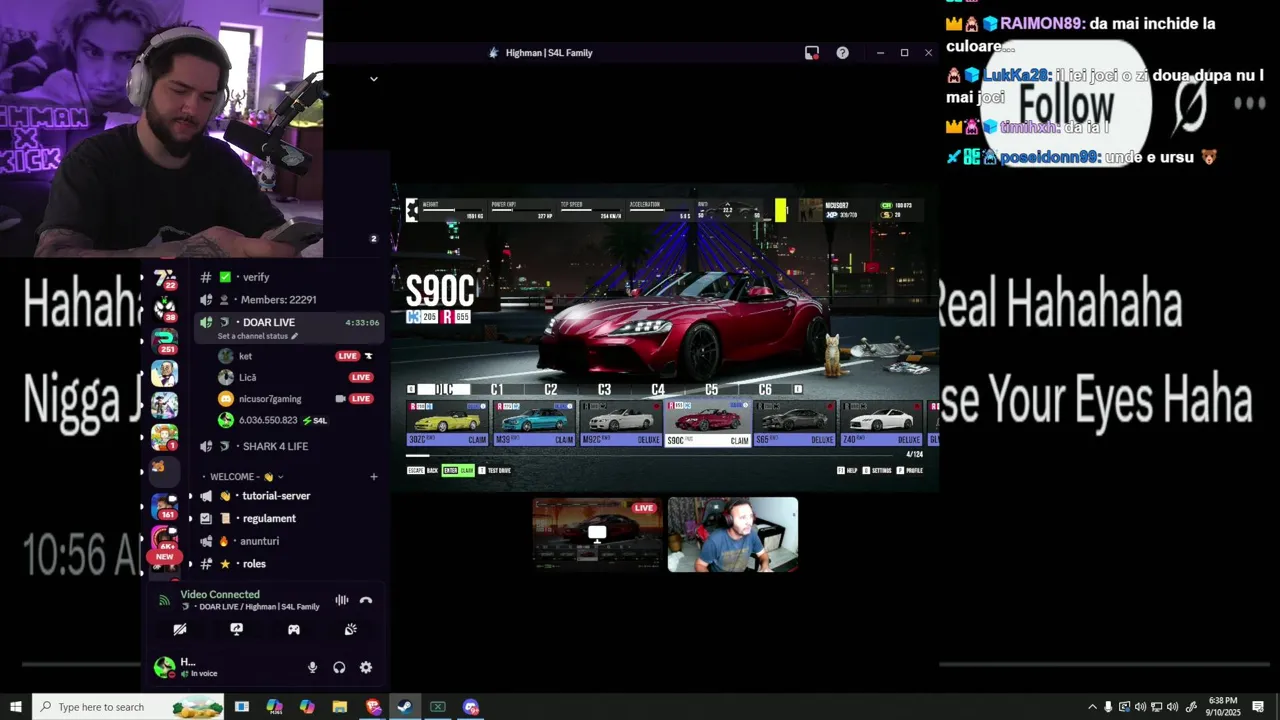The height and width of the screenshot is (720, 1280).
Task: Select the white Z40 car card
Action: point(881,424)
